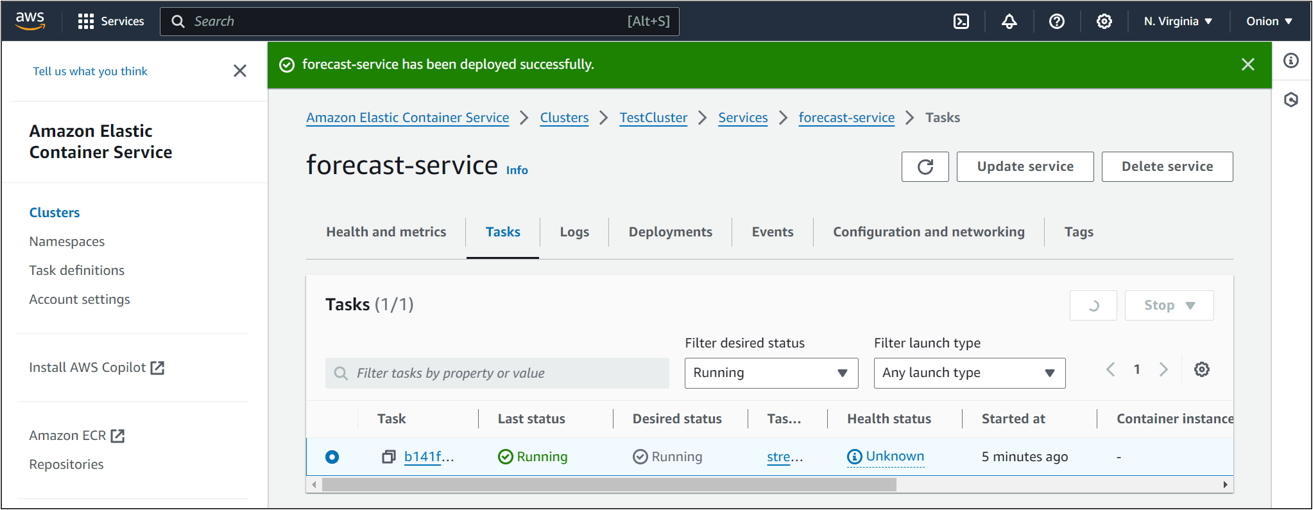The image size is (1313, 510).
Task: Open the Services grid menu
Action: [110, 21]
